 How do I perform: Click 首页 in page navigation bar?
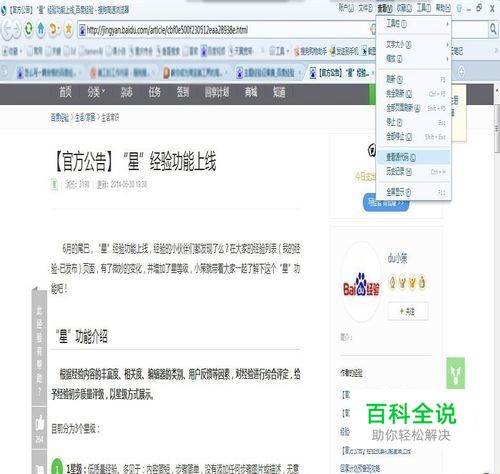point(65,92)
